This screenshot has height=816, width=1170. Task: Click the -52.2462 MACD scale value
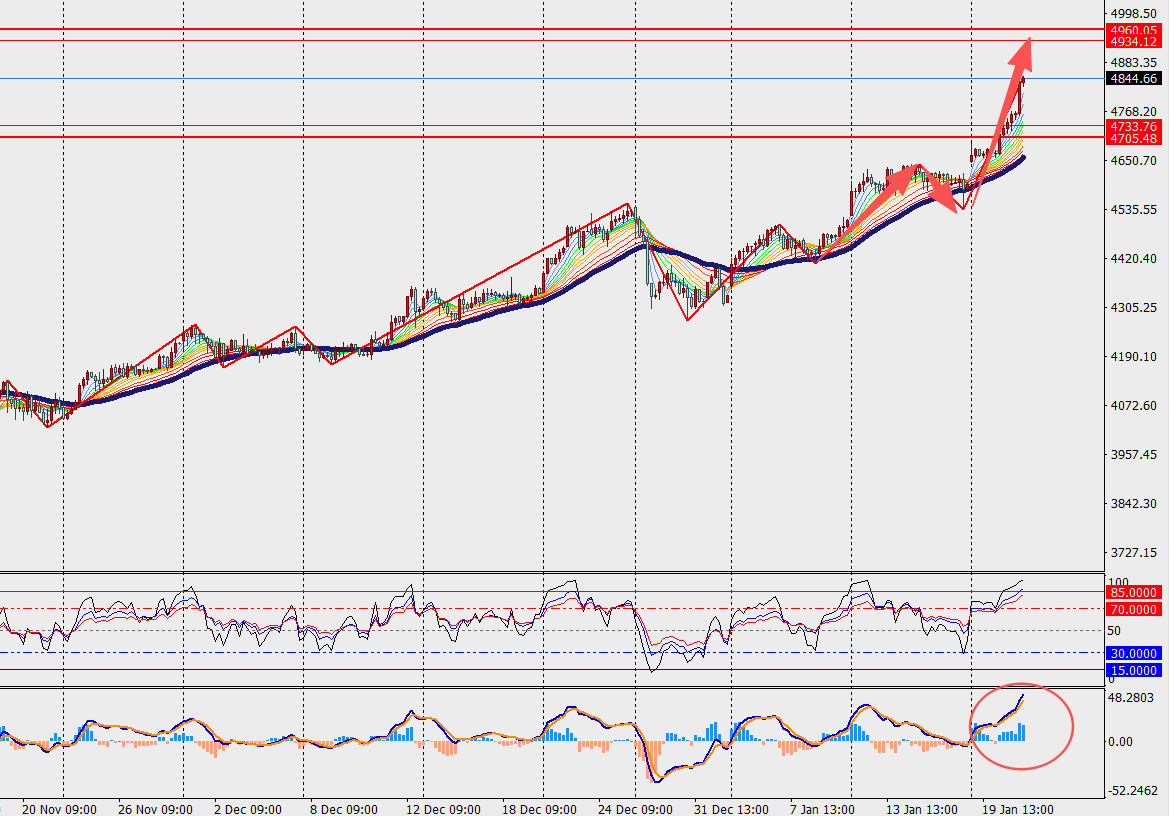coord(1133,790)
